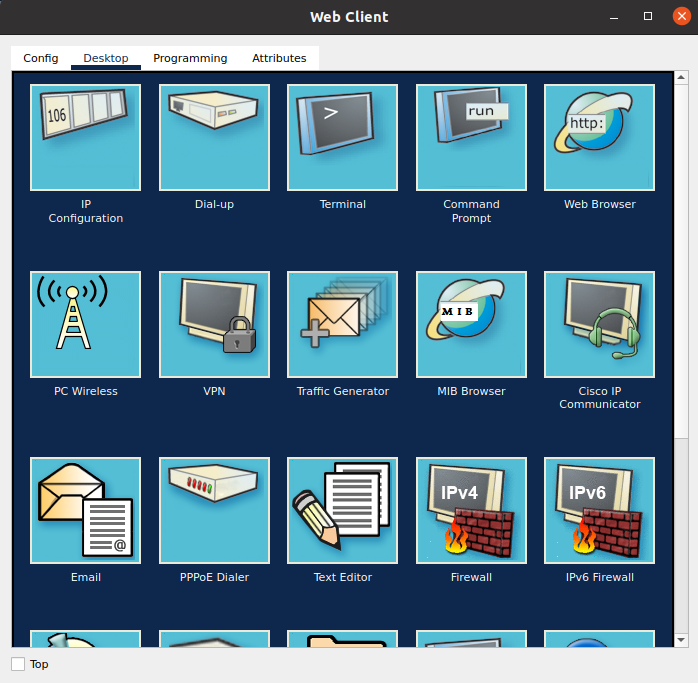Open the Web Browser
The width and height of the screenshot is (698, 683).
[x=599, y=137]
